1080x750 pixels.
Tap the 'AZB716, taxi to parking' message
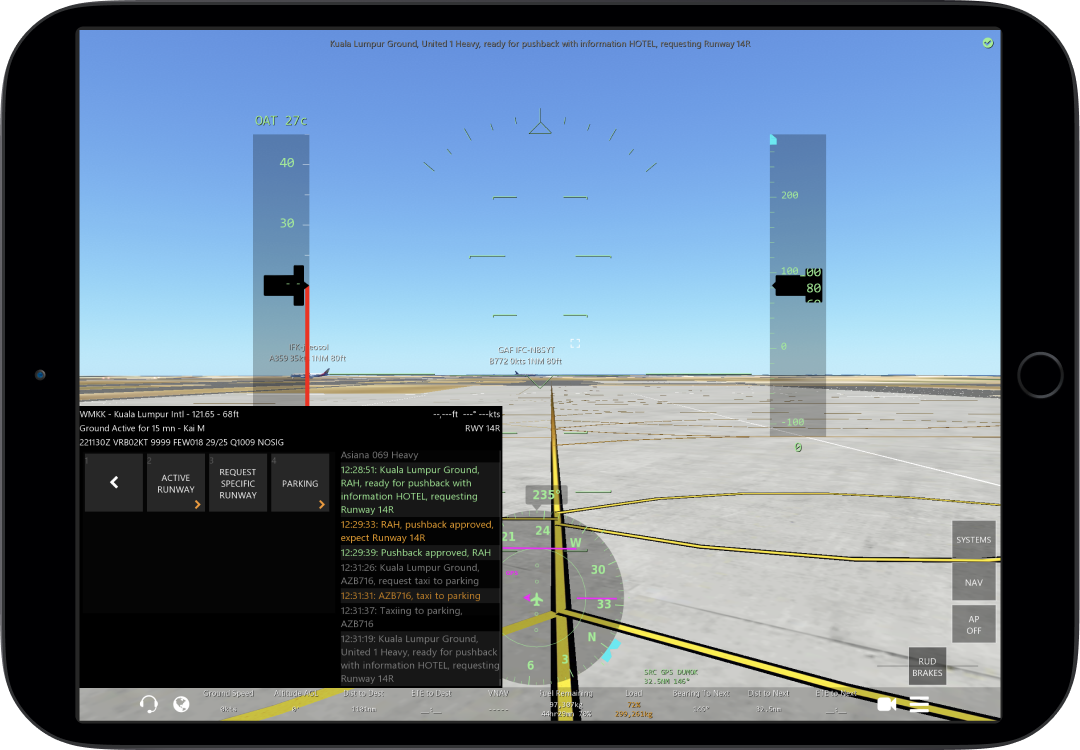point(419,596)
